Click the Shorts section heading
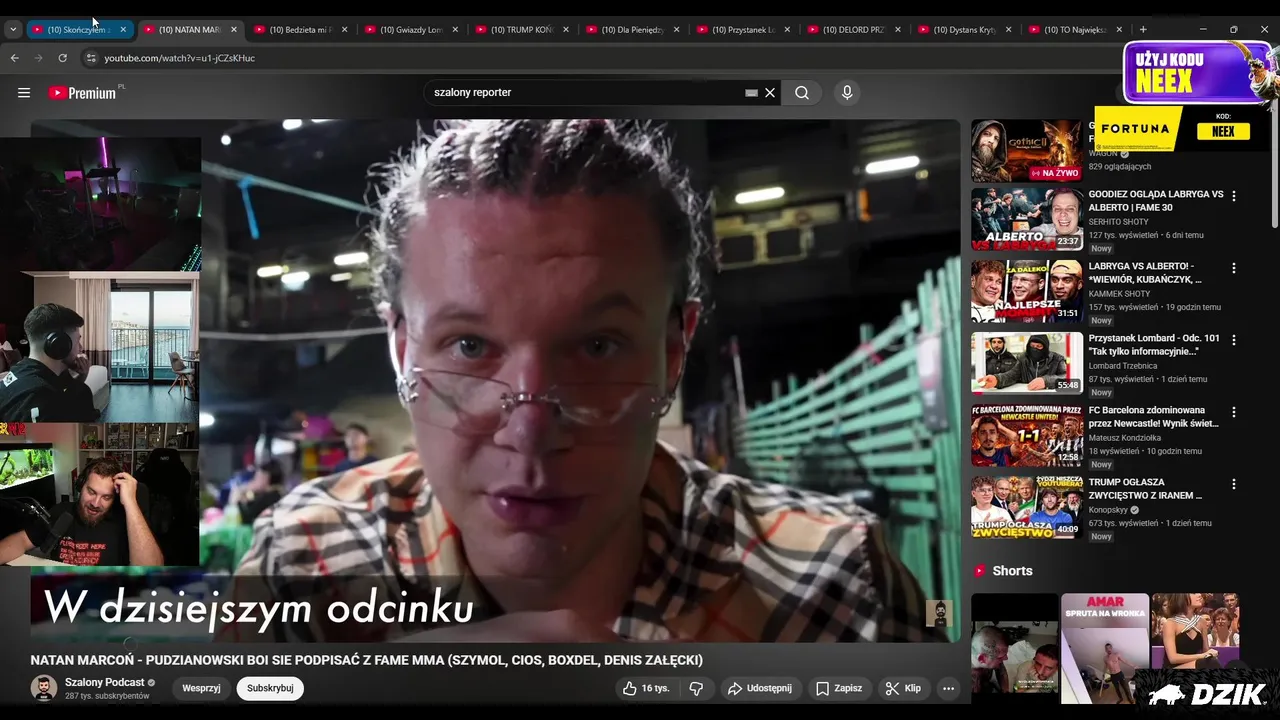 (1012, 571)
